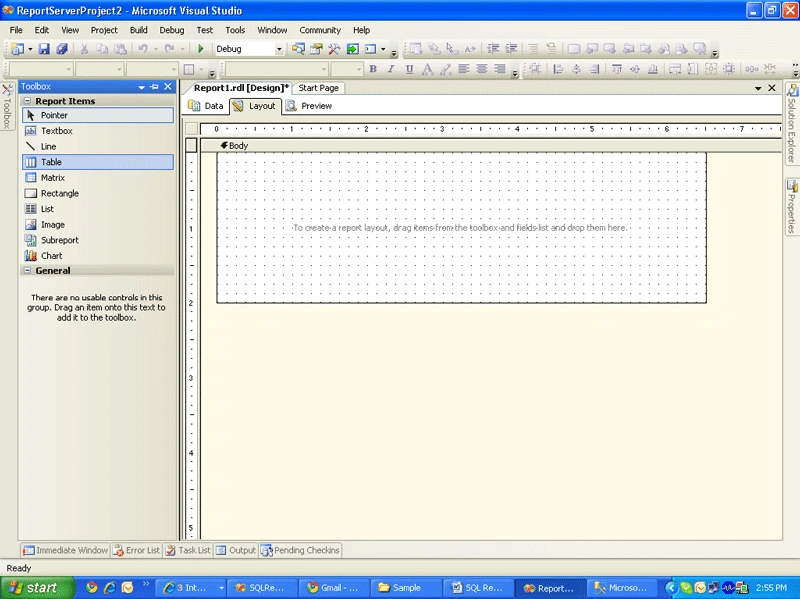This screenshot has width=800, height=599.
Task: Open the first formatting toolbar combo box
Action: click(40, 69)
